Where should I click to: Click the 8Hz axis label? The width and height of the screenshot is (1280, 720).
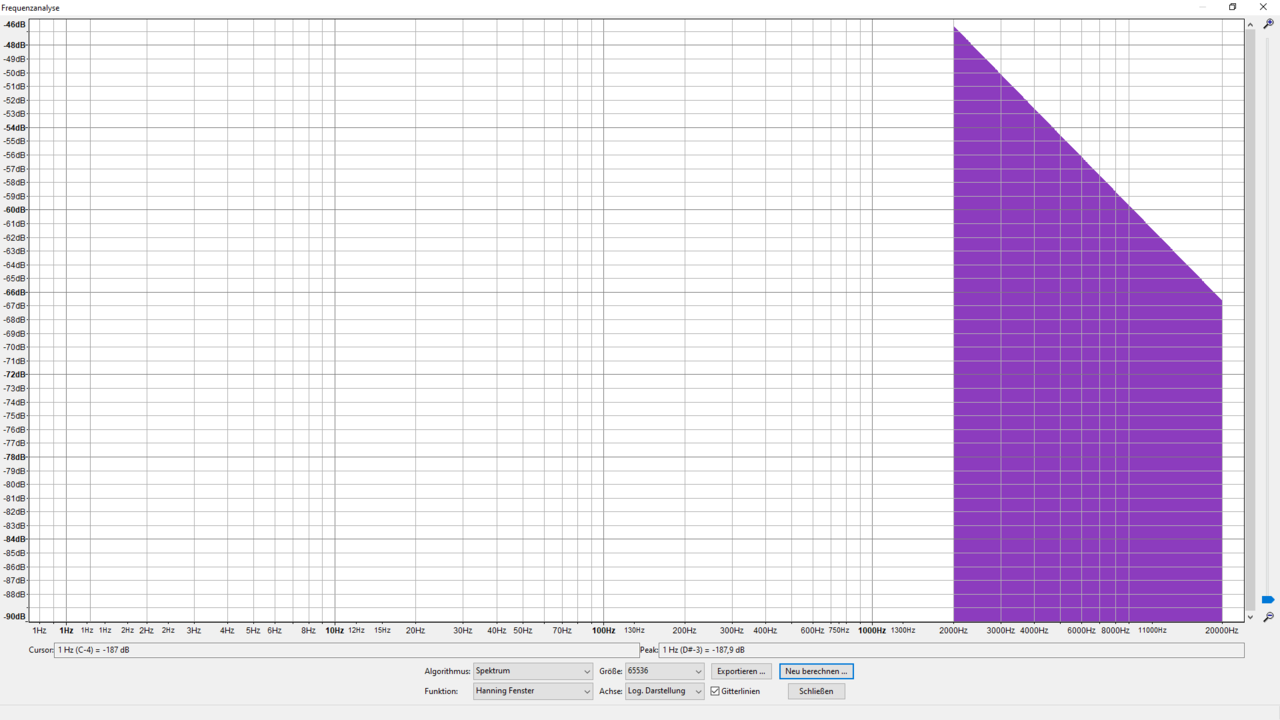coord(308,630)
